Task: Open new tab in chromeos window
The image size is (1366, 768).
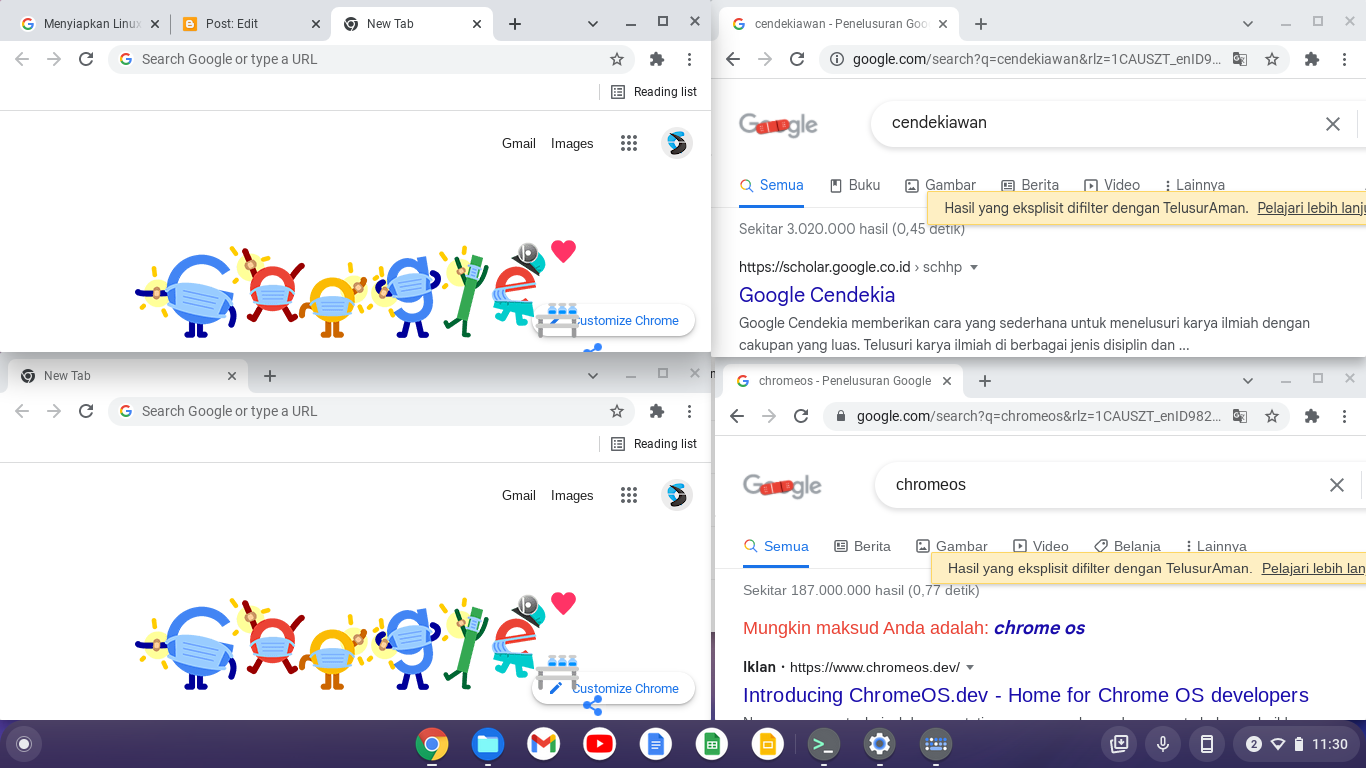Action: point(985,381)
